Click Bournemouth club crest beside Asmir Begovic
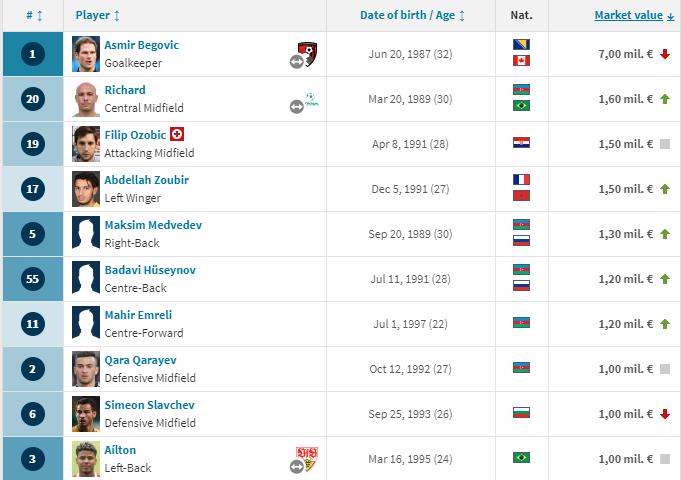Image resolution: width=681 pixels, height=480 pixels. click(307, 52)
